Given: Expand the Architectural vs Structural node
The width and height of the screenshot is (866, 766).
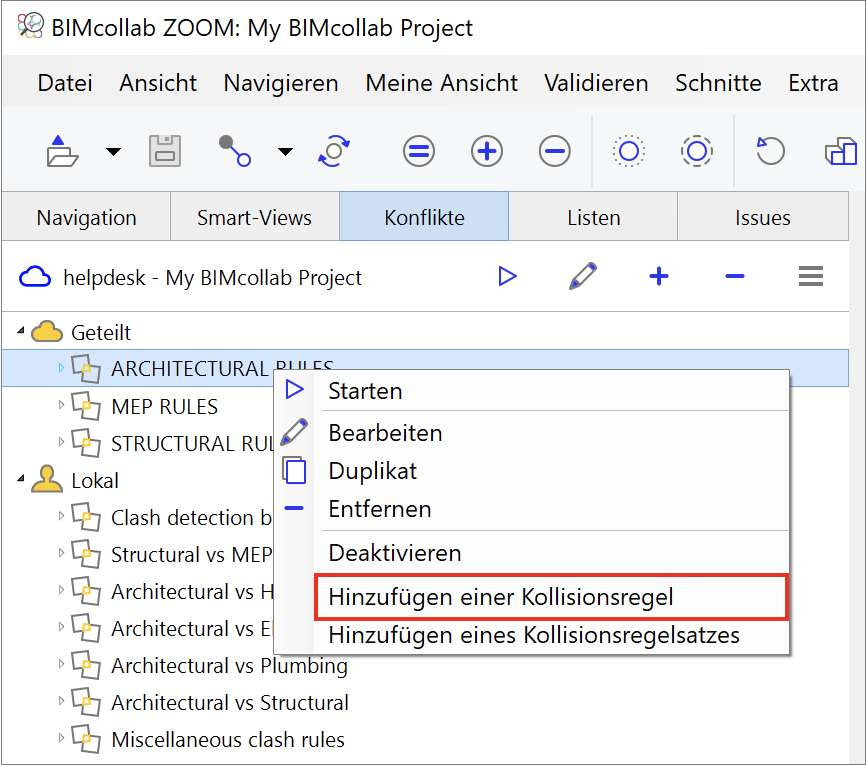Looking at the screenshot, I should coord(61,701).
